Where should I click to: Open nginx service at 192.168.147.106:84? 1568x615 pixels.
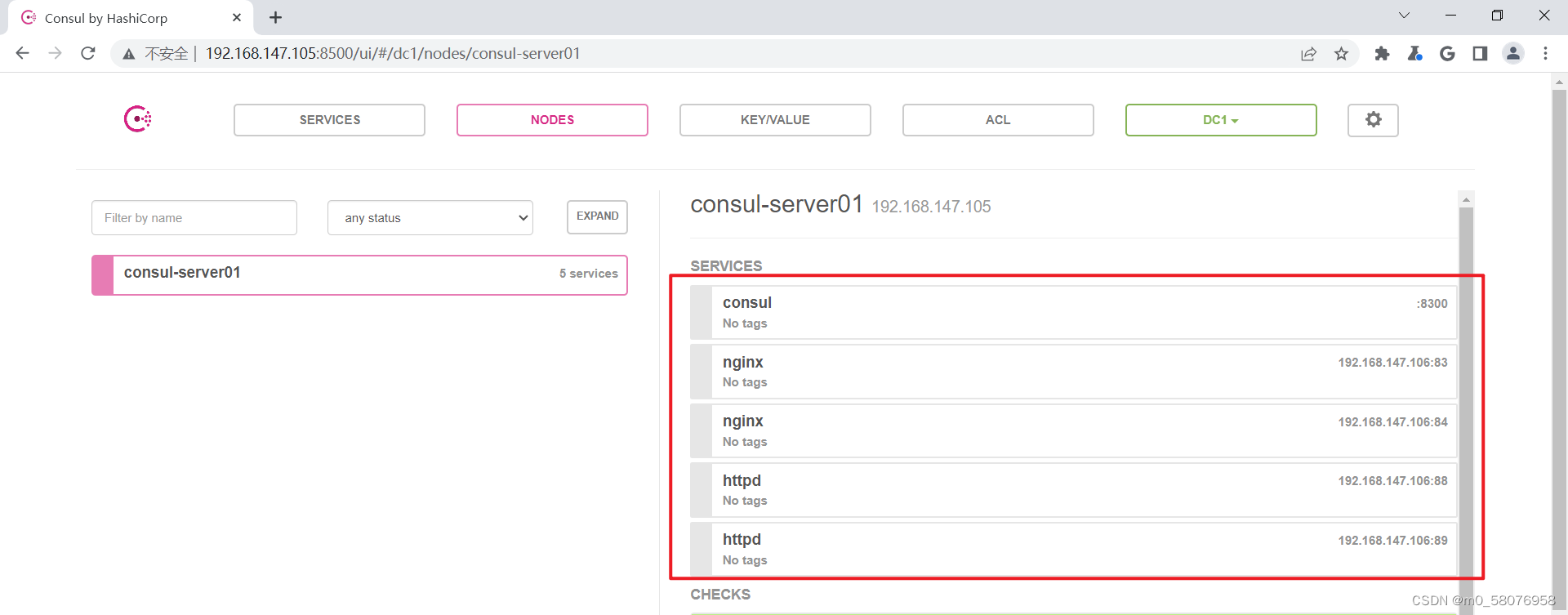pos(1074,430)
